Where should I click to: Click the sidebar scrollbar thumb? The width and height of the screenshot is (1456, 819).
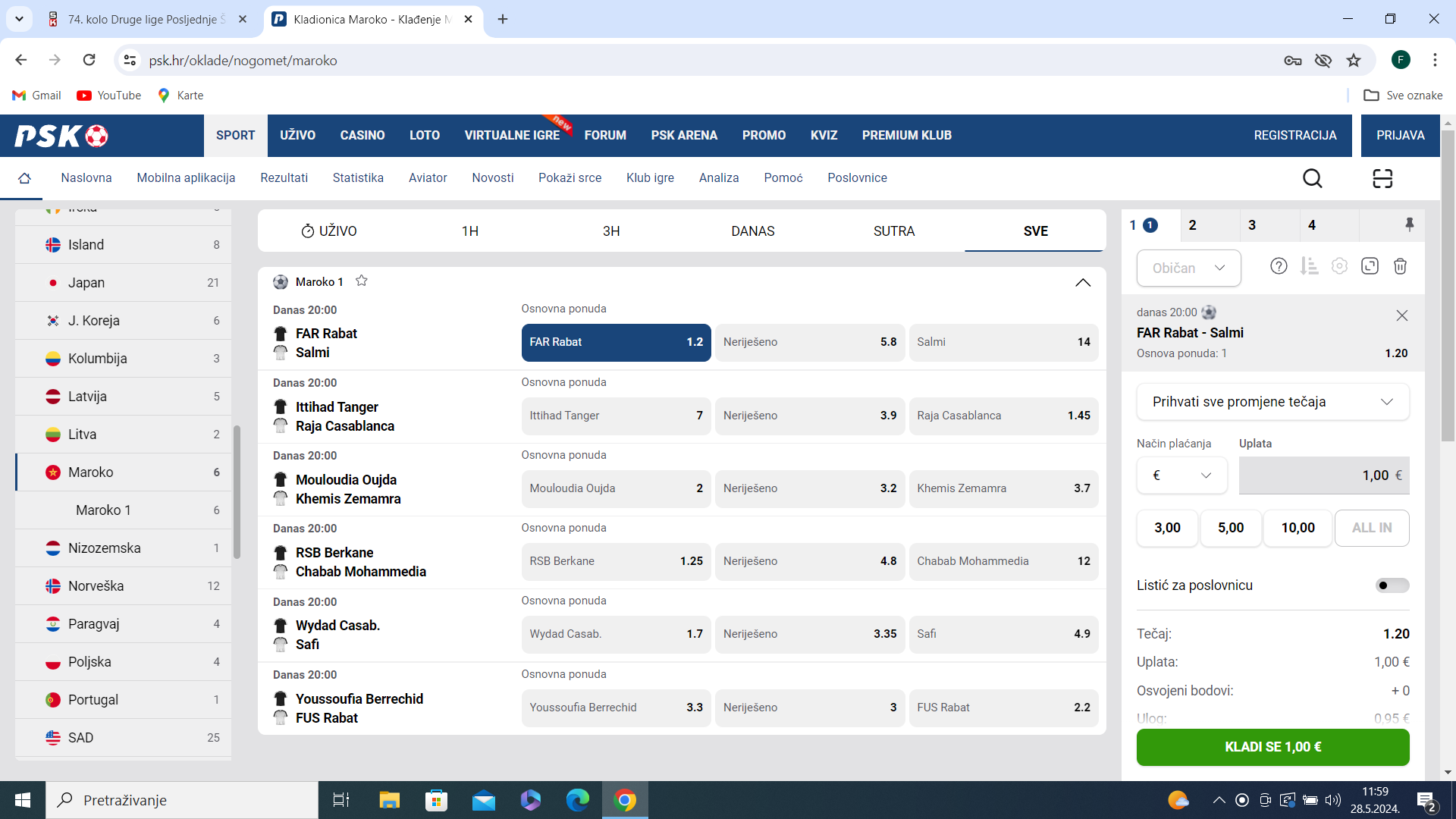pos(237,491)
